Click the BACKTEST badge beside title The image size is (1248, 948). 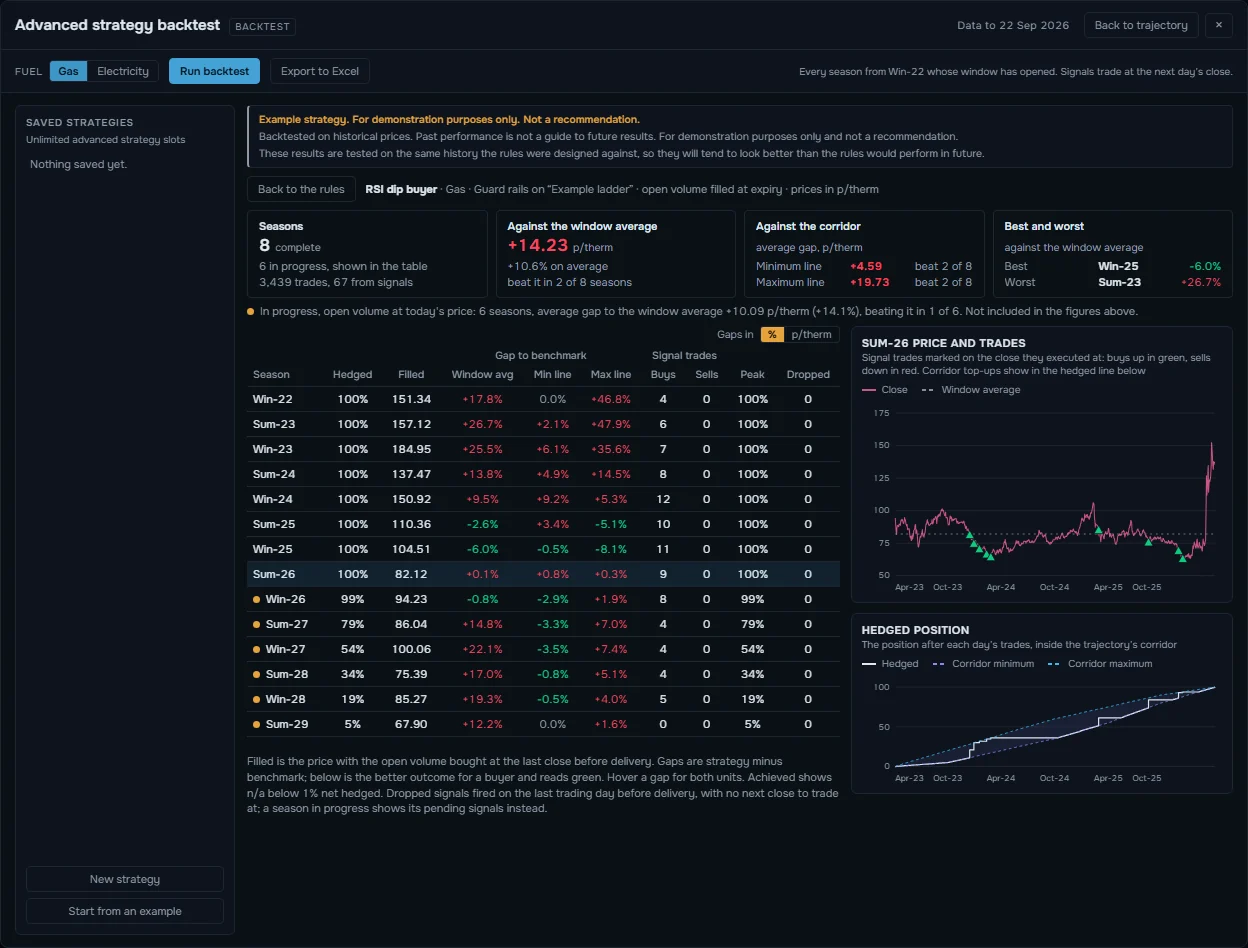(262, 27)
